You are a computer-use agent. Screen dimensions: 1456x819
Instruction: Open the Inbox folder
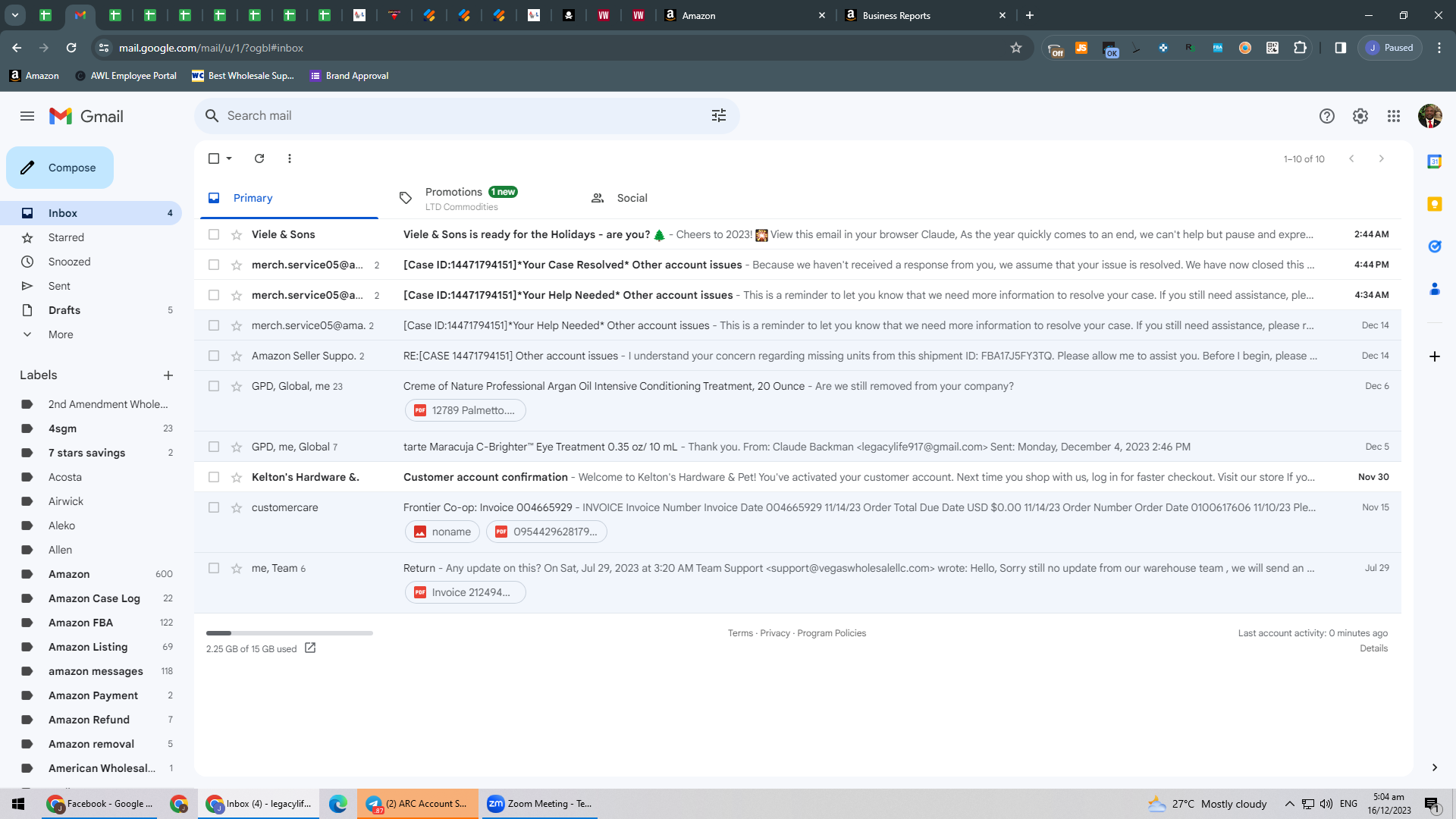pyautogui.click(x=91, y=213)
